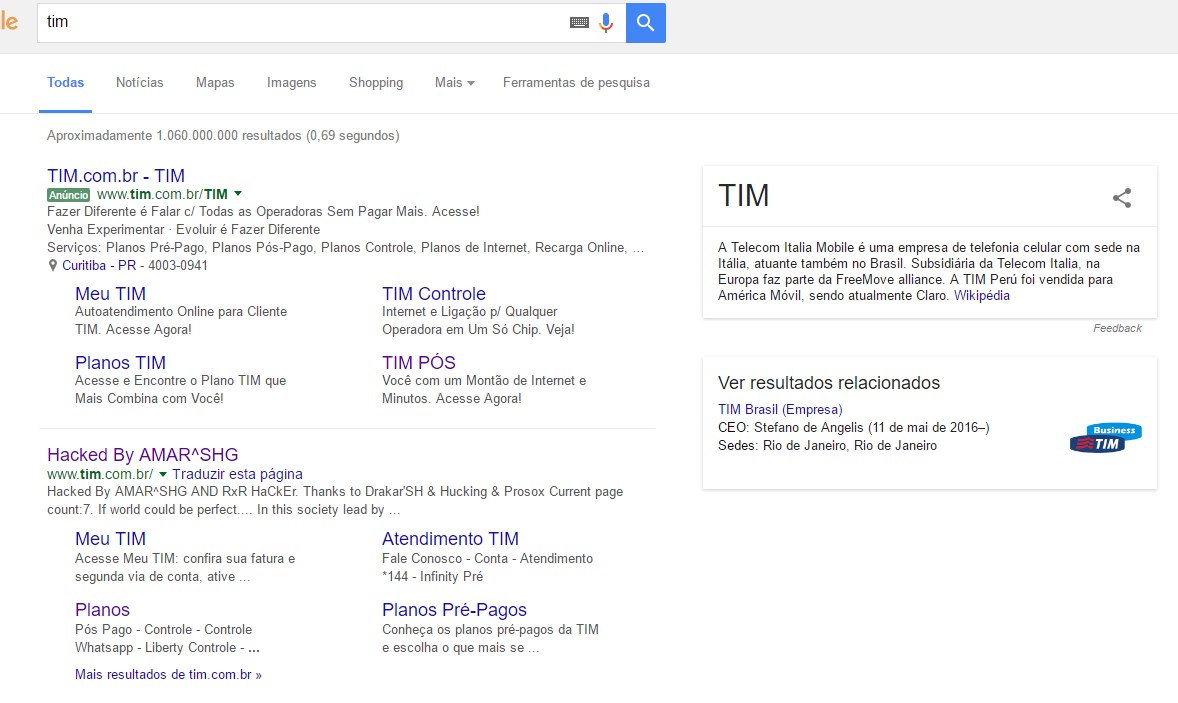The width and height of the screenshot is (1178, 703).
Task: Share the TIM knowledge panel
Action: pos(1122,198)
